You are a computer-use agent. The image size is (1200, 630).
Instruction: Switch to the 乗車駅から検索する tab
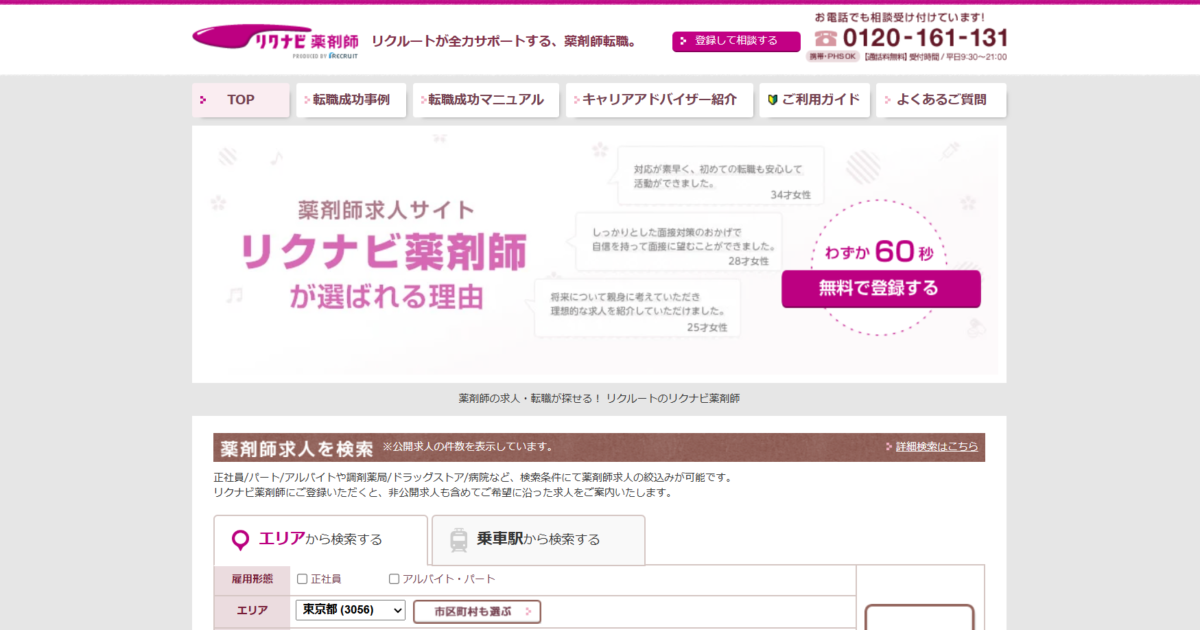538,540
